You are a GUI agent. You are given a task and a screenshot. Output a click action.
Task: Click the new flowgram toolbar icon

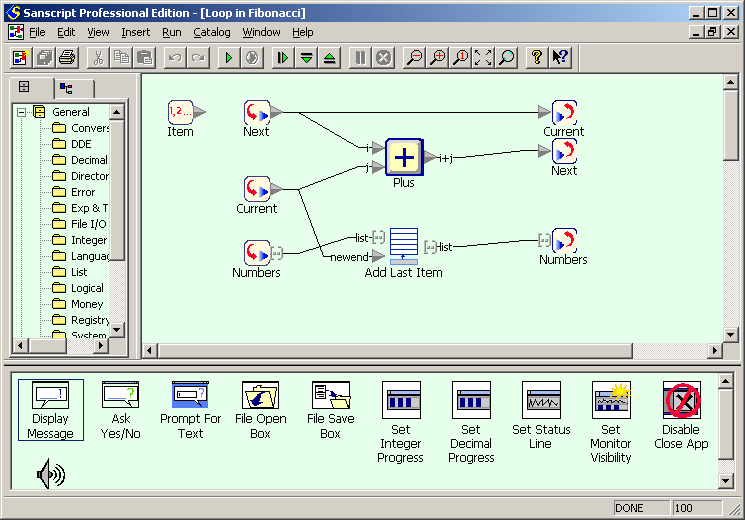tap(20, 58)
